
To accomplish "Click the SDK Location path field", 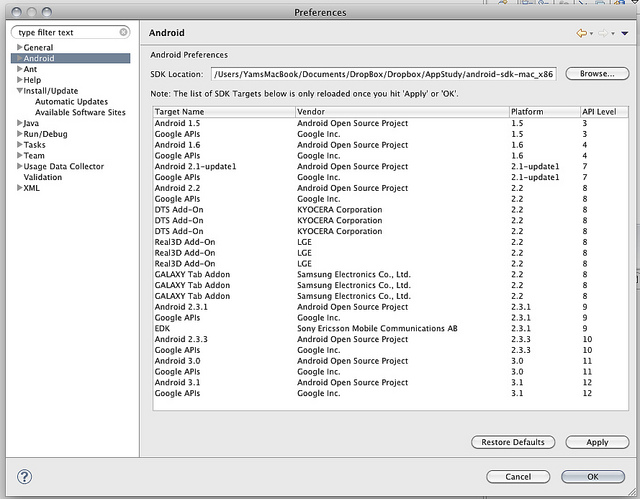I will pos(384,74).
